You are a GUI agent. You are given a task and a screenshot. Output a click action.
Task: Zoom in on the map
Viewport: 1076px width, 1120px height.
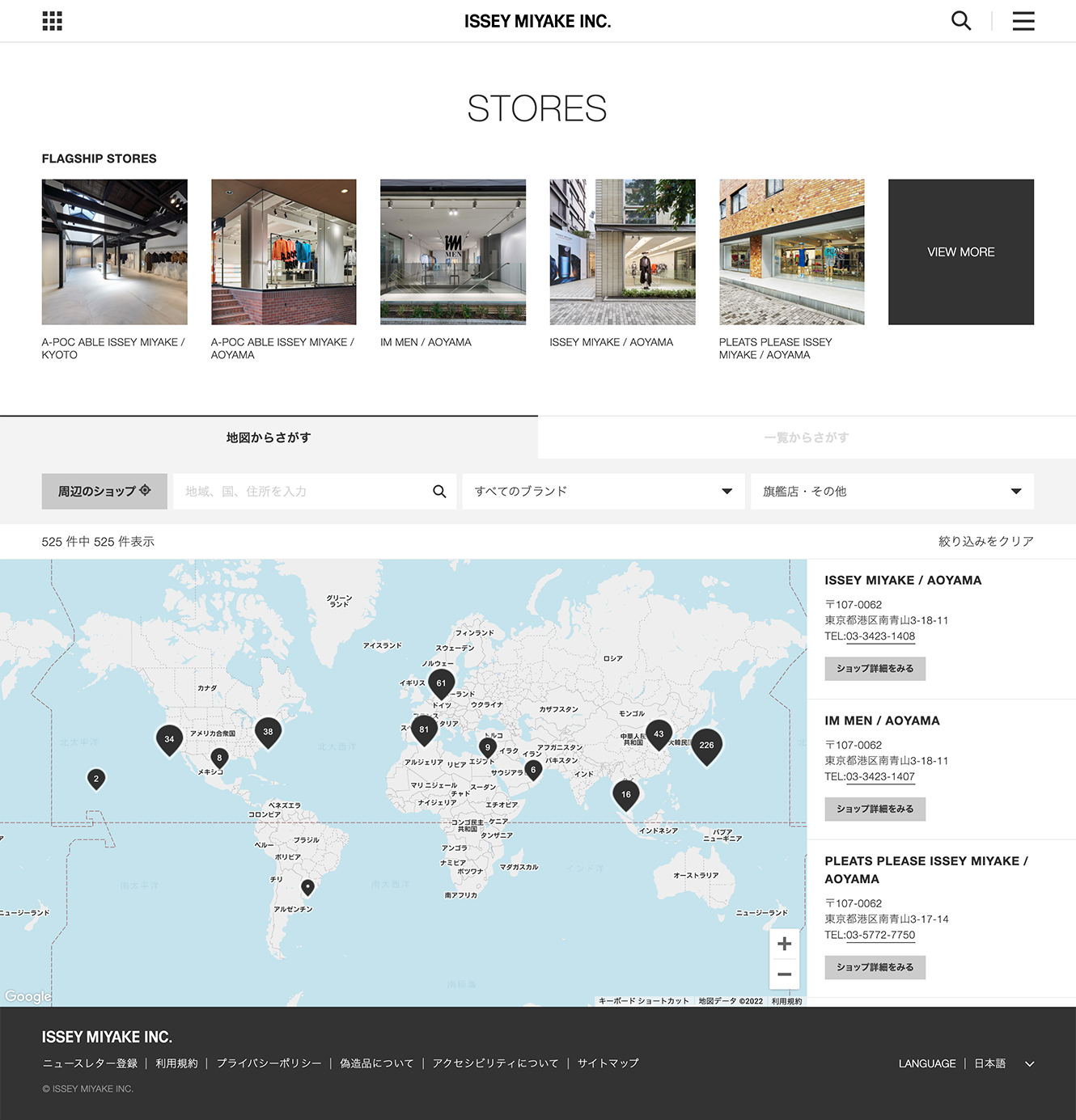784,944
